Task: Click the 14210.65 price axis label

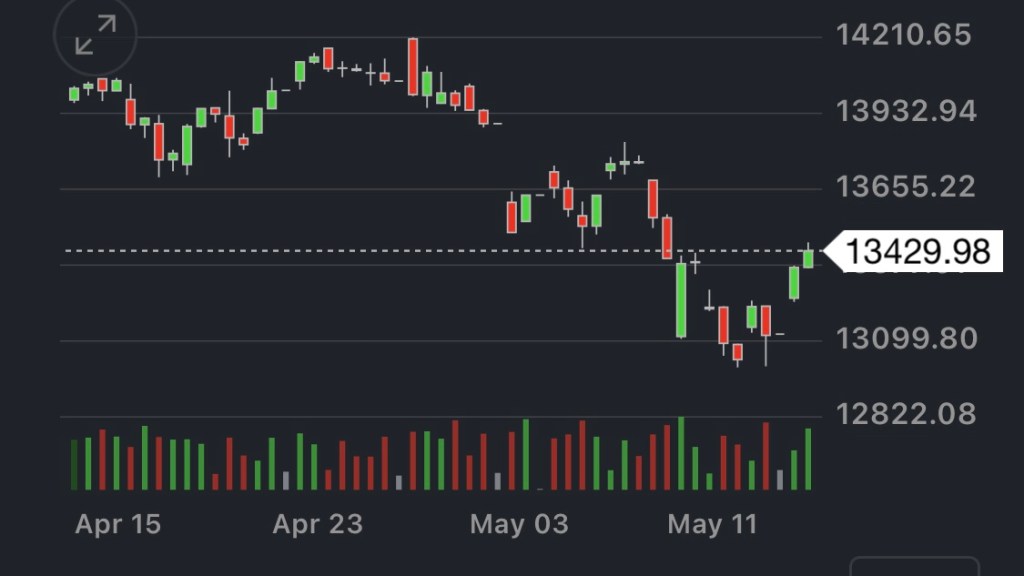Action: pos(904,35)
